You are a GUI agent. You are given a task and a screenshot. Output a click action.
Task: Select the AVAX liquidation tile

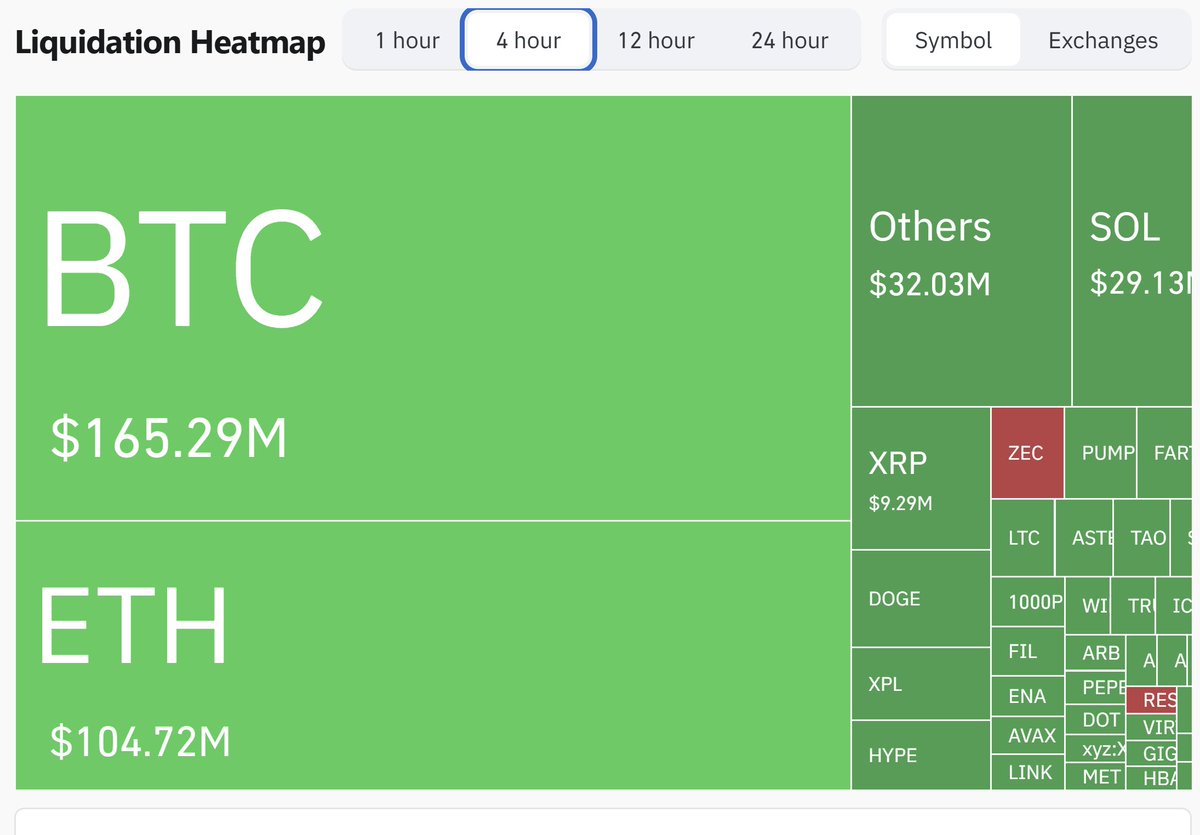point(1028,735)
